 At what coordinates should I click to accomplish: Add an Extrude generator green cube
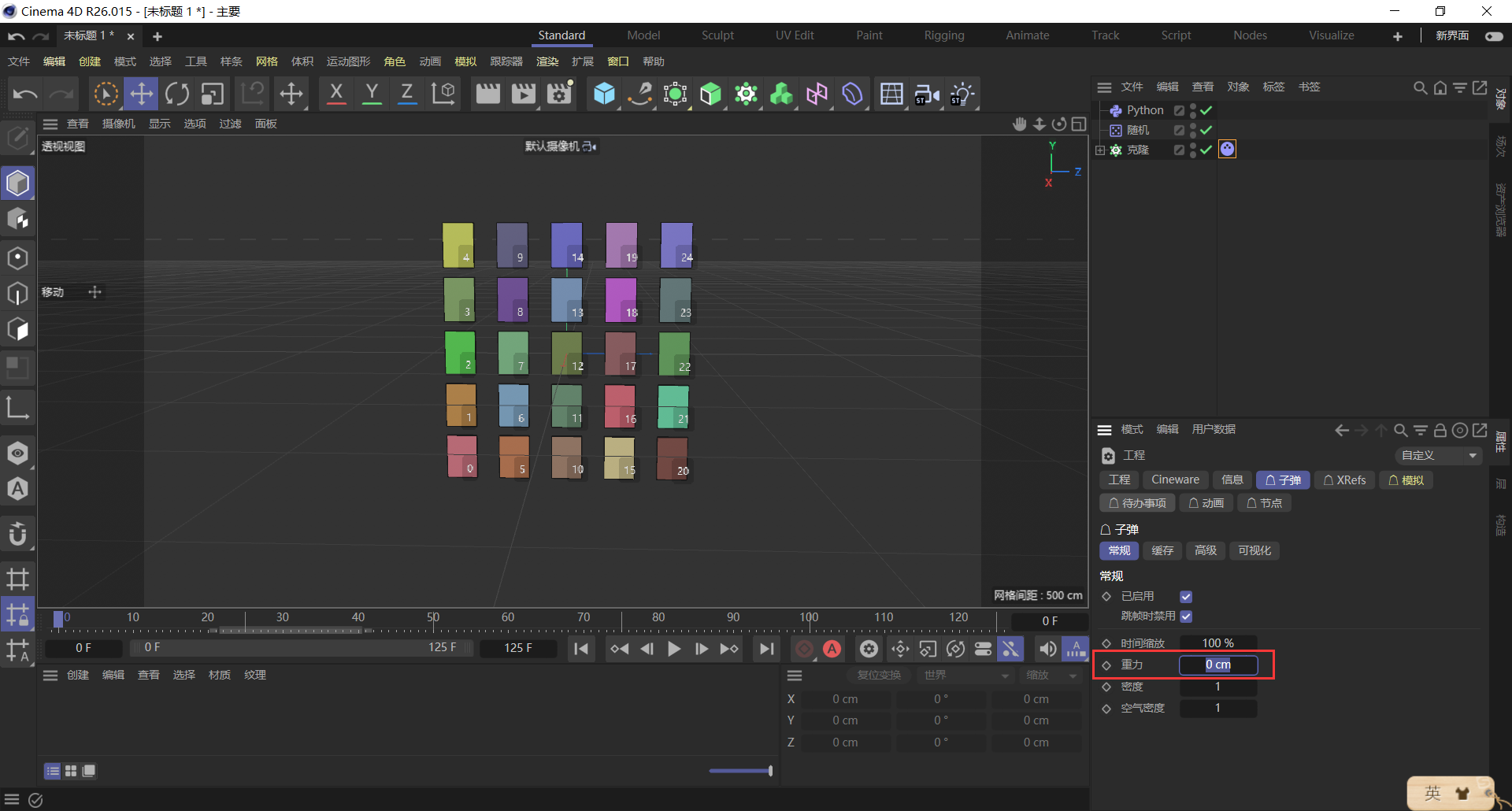[710, 94]
